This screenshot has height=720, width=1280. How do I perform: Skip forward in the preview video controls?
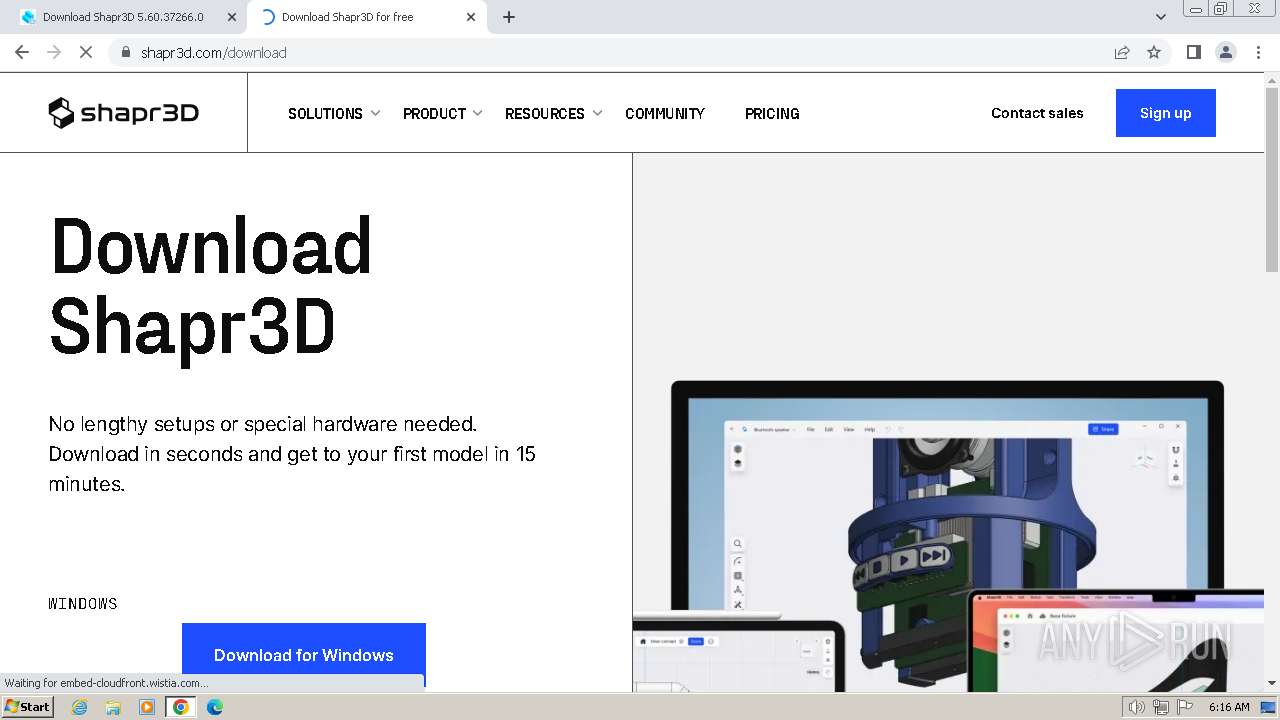pos(933,555)
